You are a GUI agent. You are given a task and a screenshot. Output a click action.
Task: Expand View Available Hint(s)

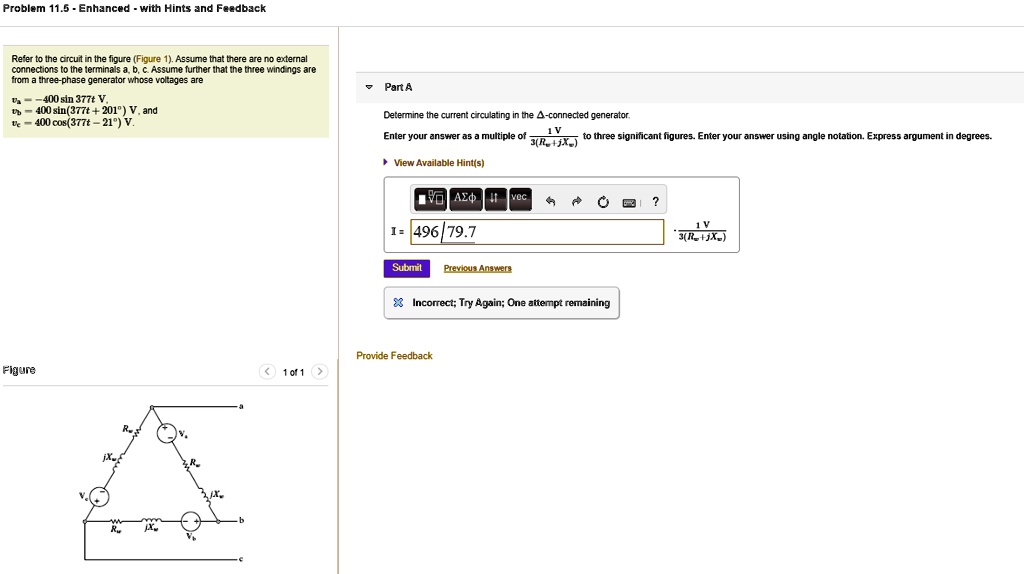click(439, 163)
